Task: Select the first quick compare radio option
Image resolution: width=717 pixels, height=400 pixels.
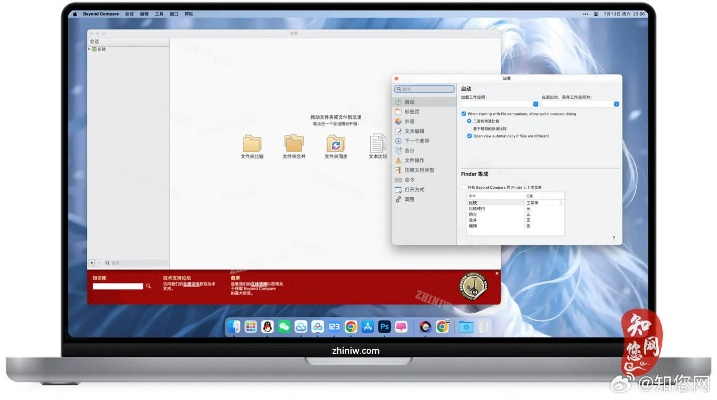Action: 470,121
